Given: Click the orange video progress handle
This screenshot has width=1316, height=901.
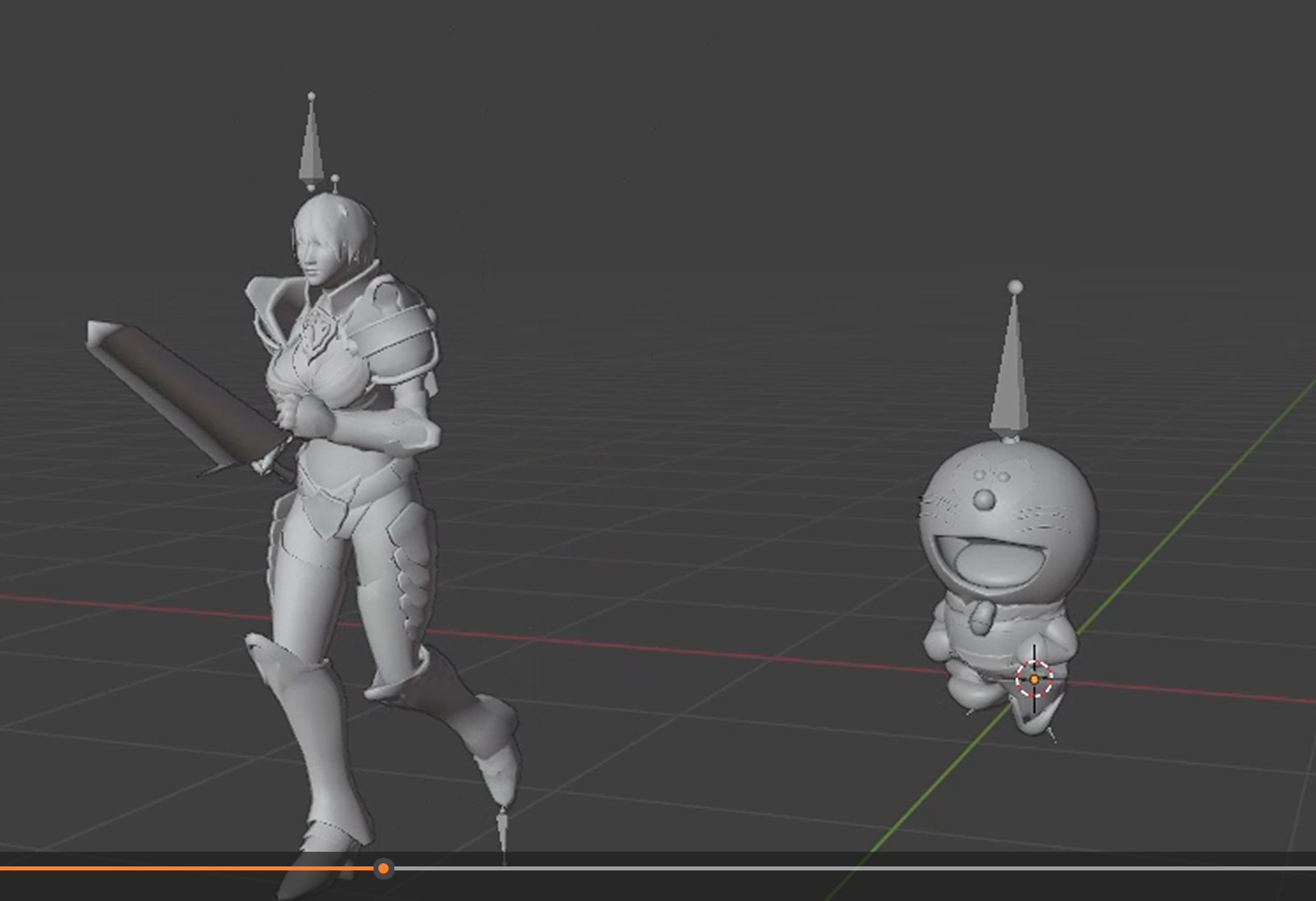Looking at the screenshot, I should point(384,868).
